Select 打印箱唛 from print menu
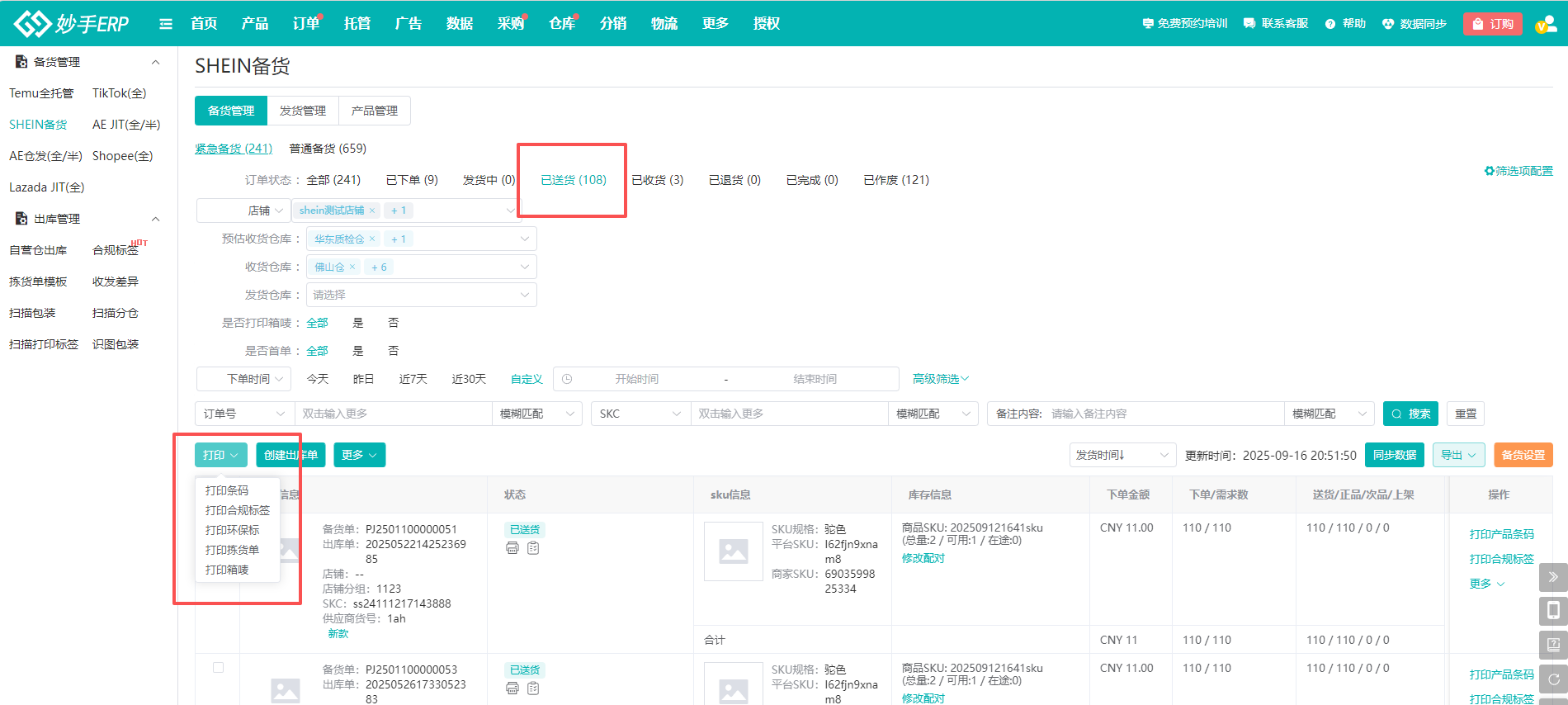Viewport: 1568px width, 705px height. point(227,570)
